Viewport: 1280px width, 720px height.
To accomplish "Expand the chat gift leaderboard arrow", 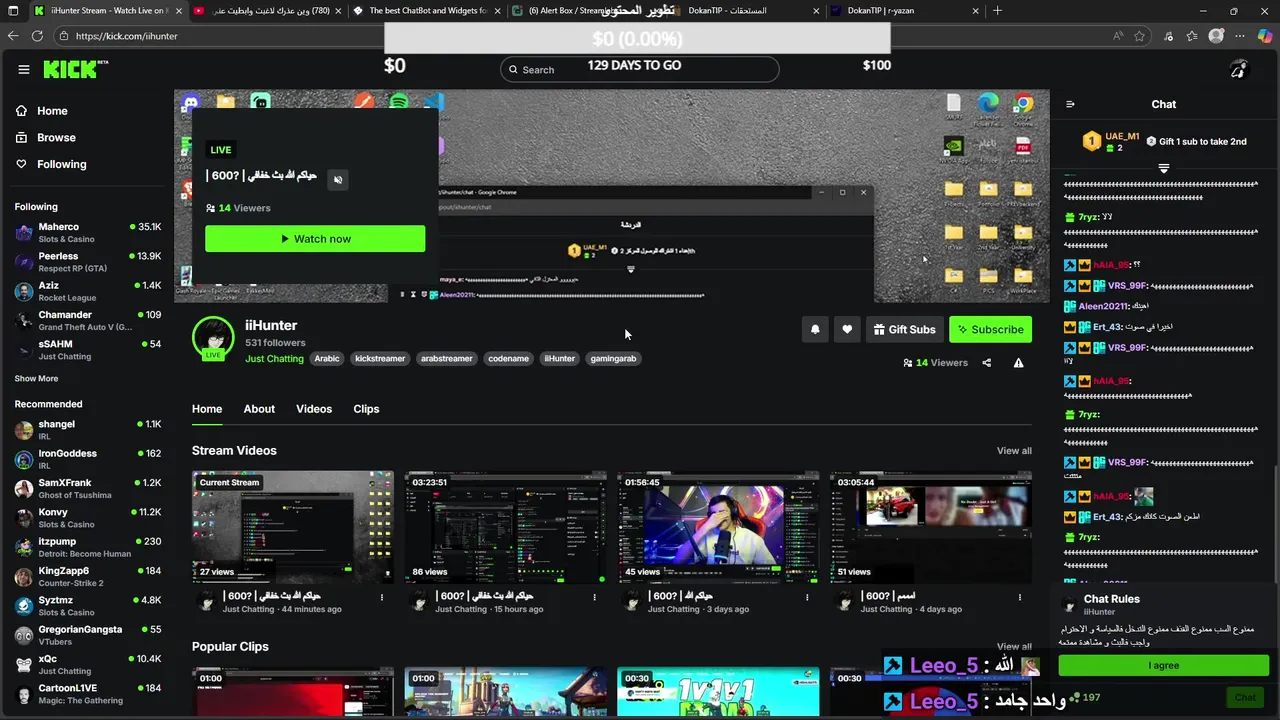I will (1164, 168).
